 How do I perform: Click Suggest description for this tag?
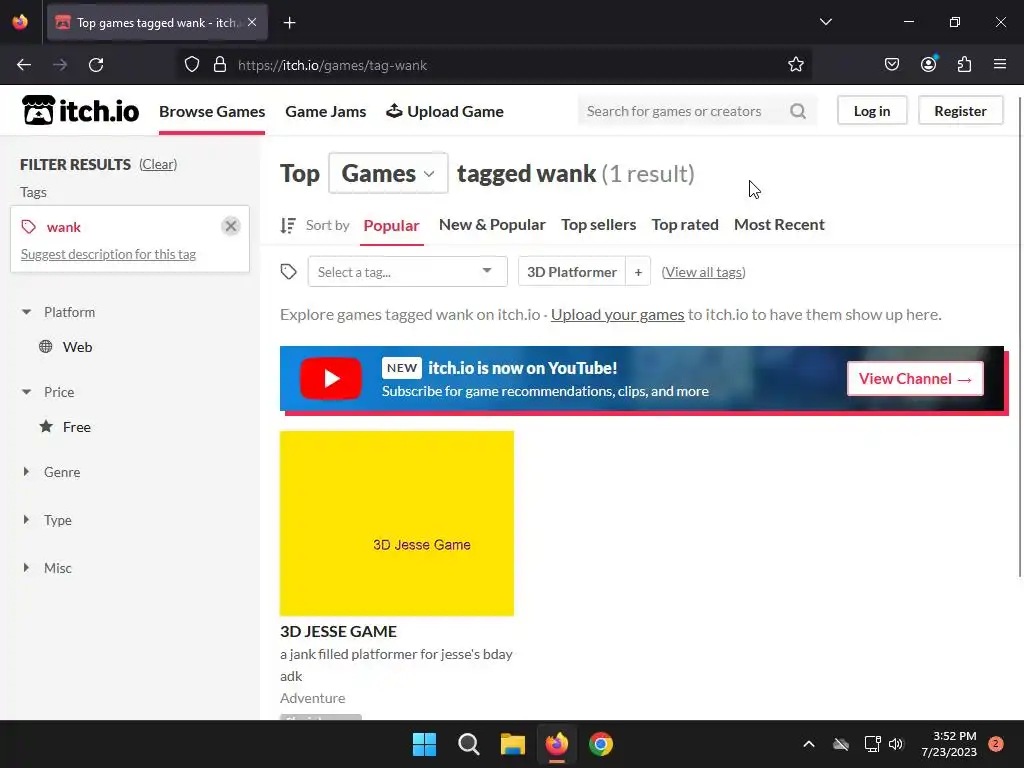[108, 254]
